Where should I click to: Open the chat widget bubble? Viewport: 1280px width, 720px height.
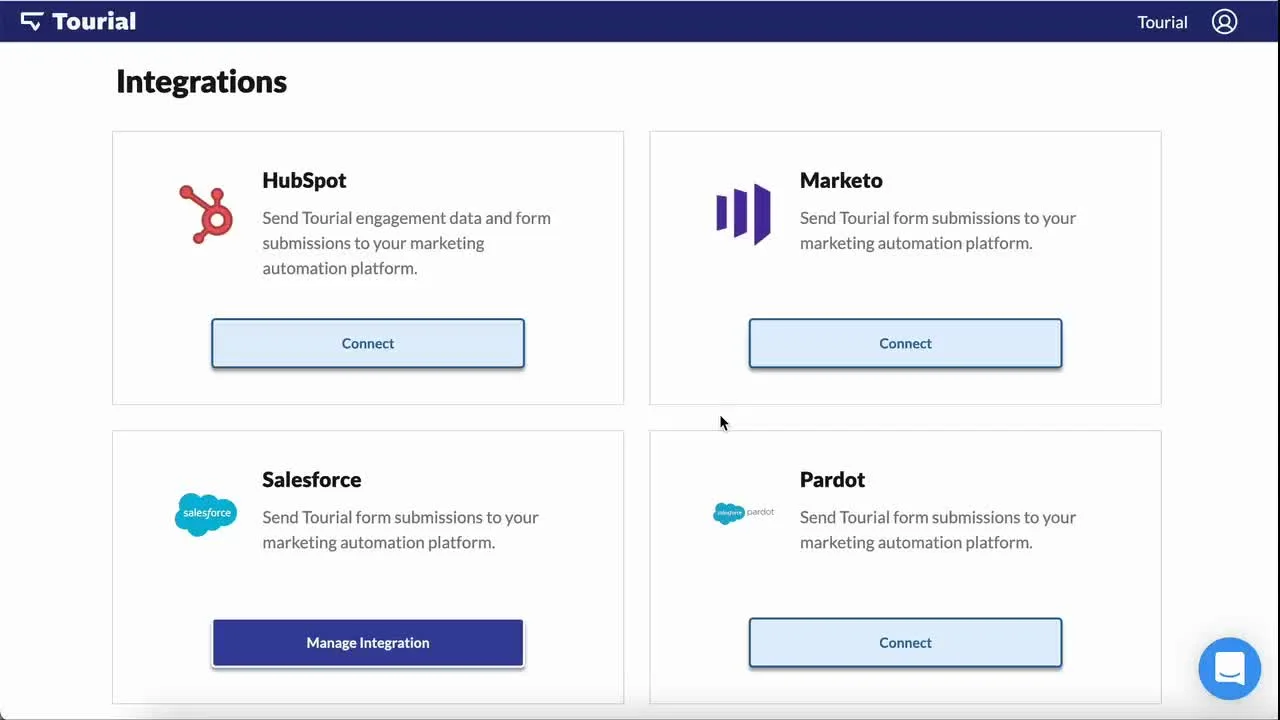click(1230, 668)
